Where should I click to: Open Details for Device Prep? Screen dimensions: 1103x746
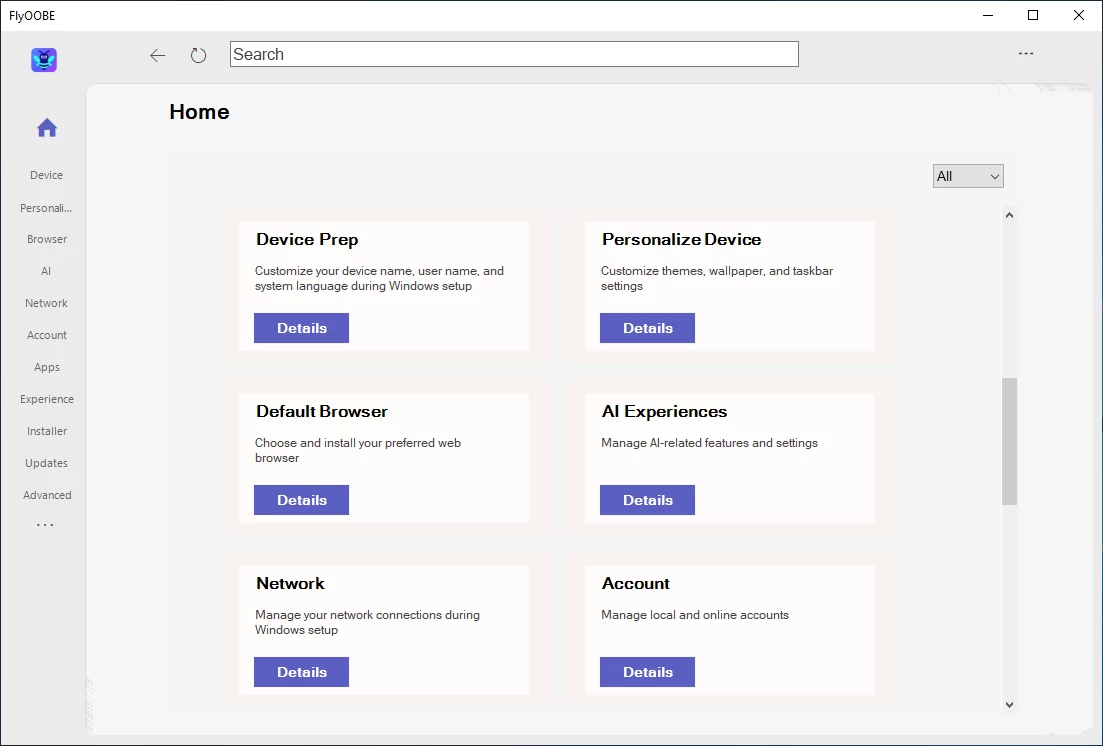click(x=301, y=328)
